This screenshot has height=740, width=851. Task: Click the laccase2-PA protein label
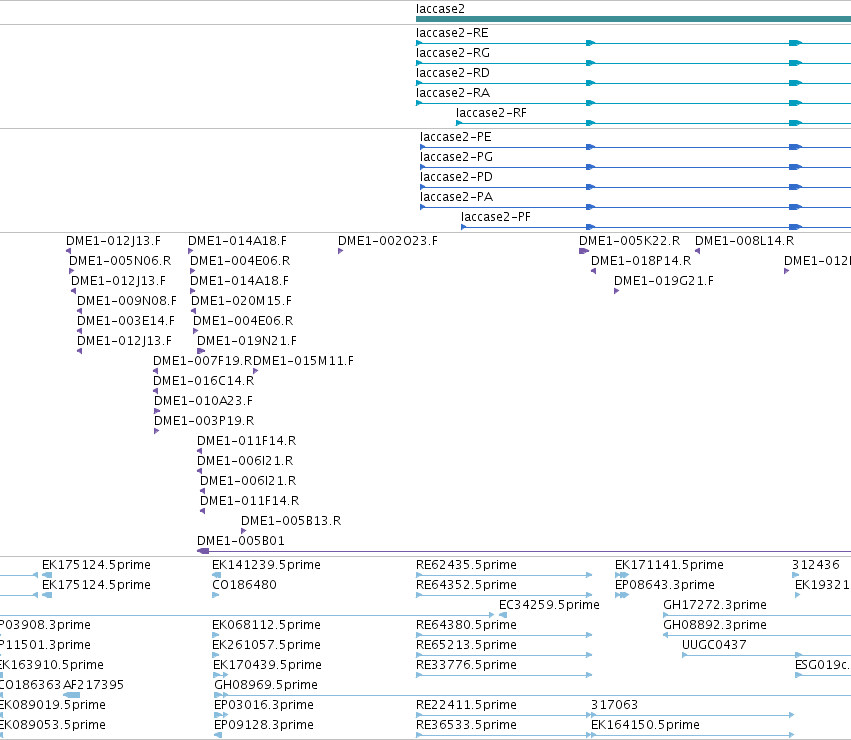pos(456,197)
